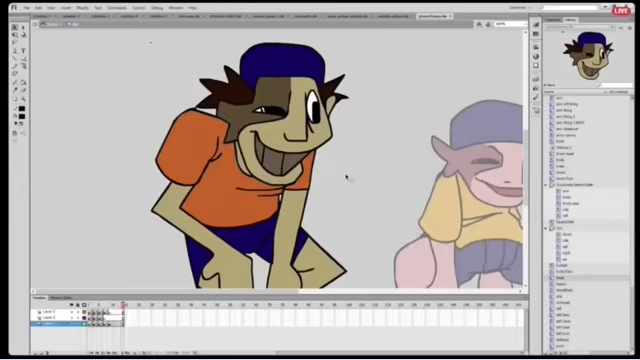Click the Pencil tool icon
The image size is (640, 360).
pyautogui.click(x=15, y=66)
